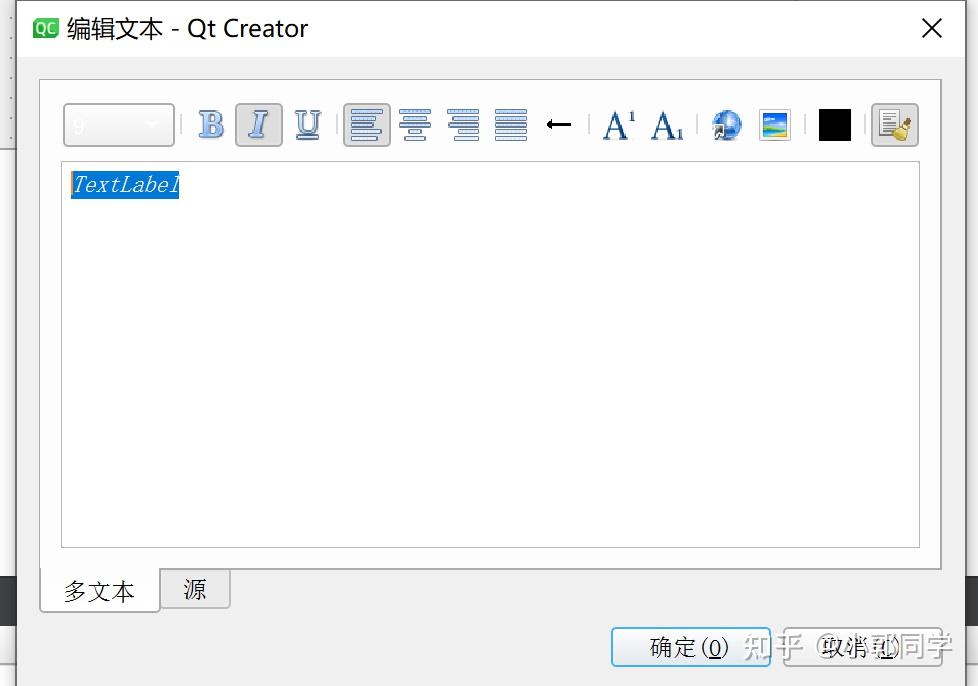Insert a hyperlink with the globe icon

point(726,124)
